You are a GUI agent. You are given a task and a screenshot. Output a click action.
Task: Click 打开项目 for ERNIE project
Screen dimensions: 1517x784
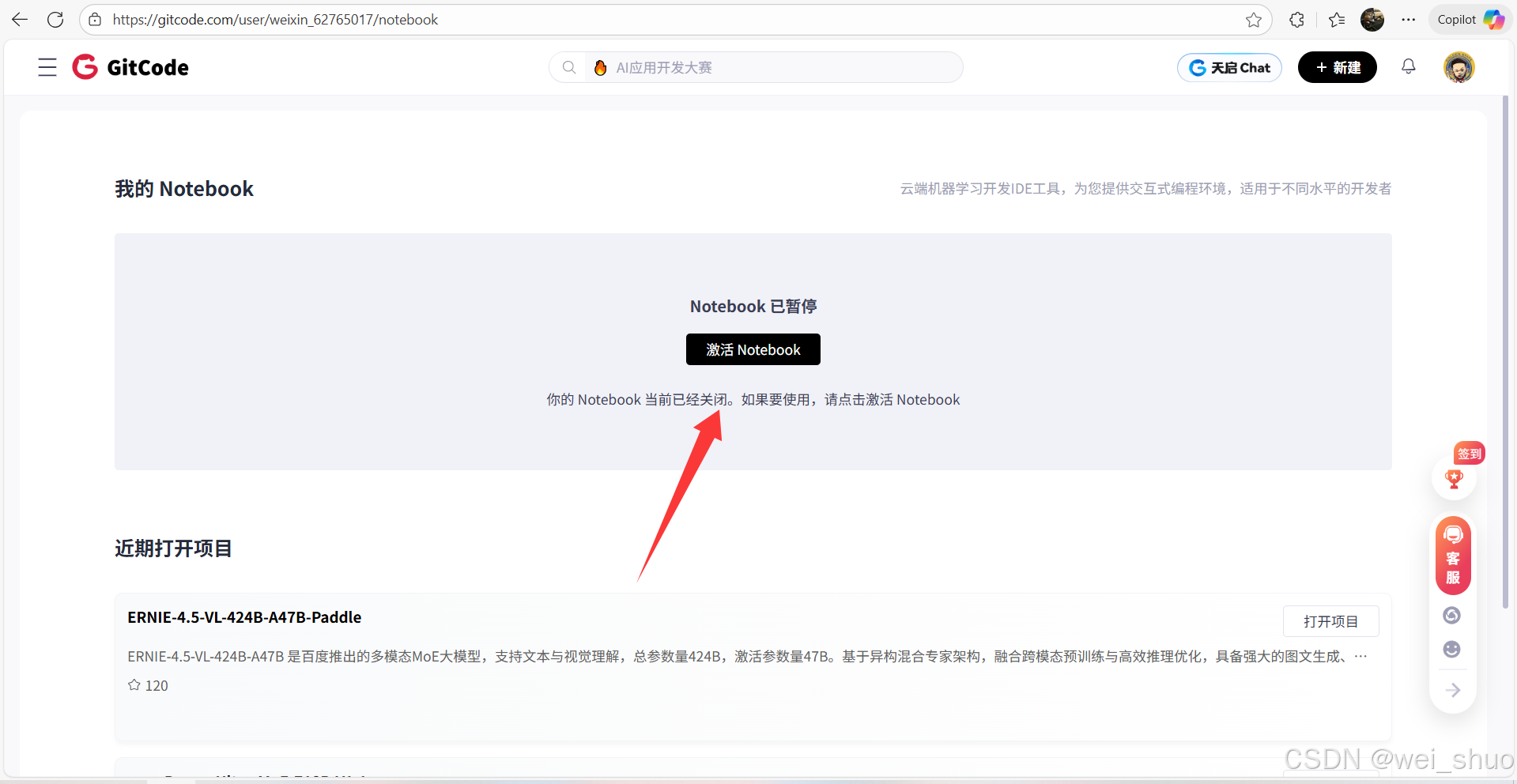pos(1331,621)
